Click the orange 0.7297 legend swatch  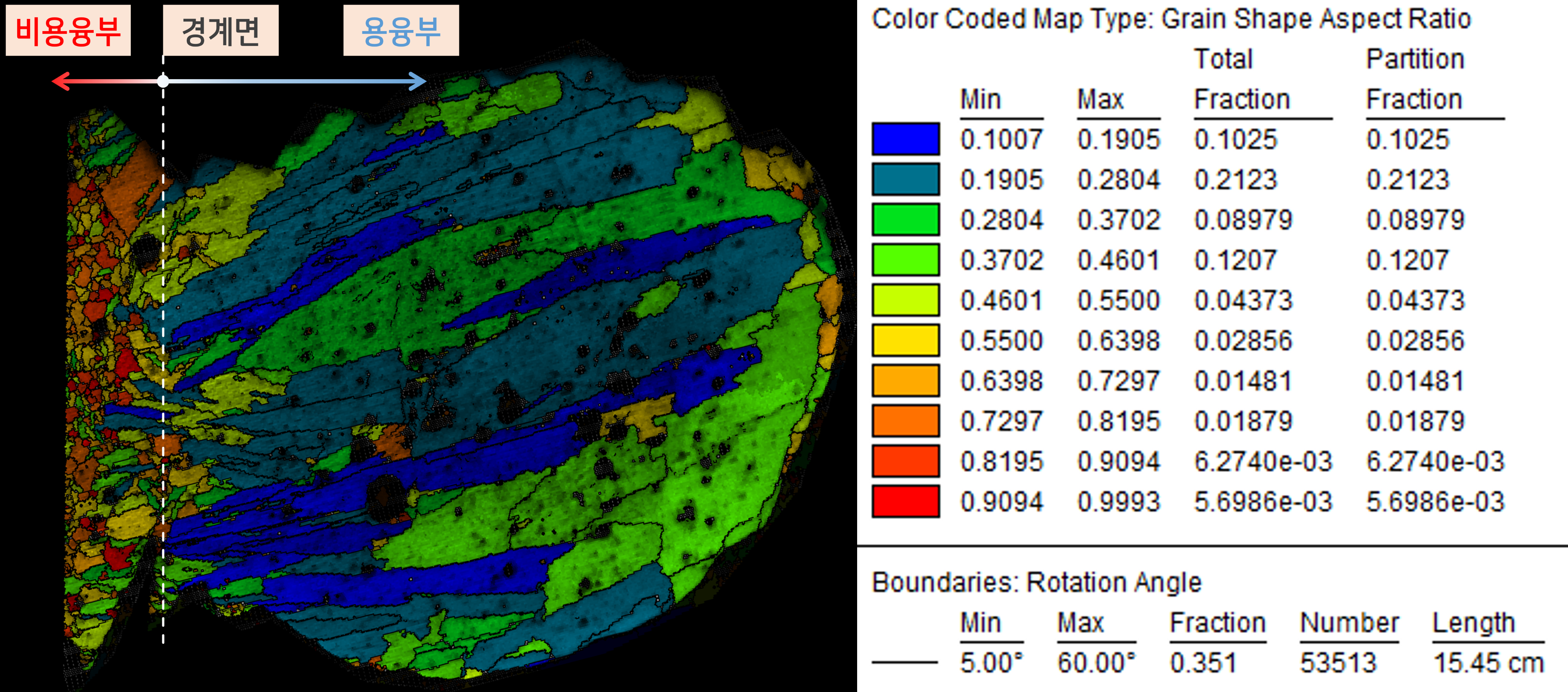(905, 421)
